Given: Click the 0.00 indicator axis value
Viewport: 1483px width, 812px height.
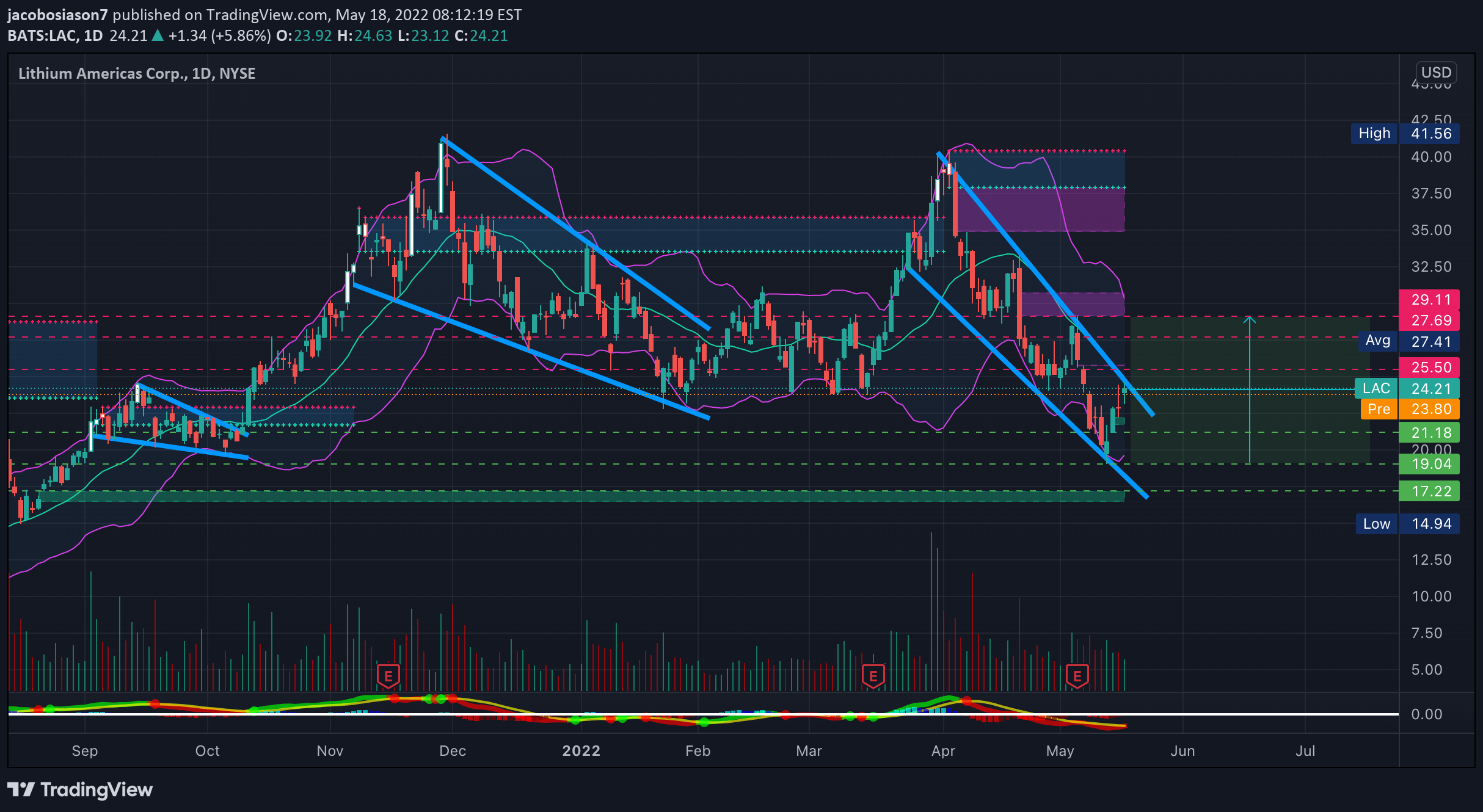Looking at the screenshot, I should (1426, 714).
